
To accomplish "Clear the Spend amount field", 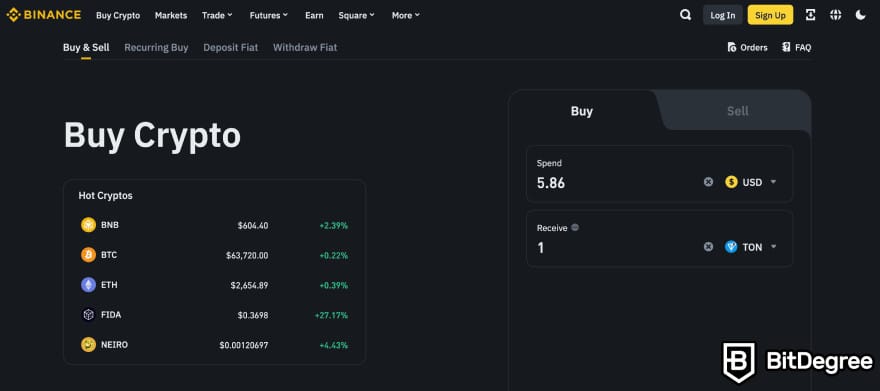I will (x=708, y=182).
